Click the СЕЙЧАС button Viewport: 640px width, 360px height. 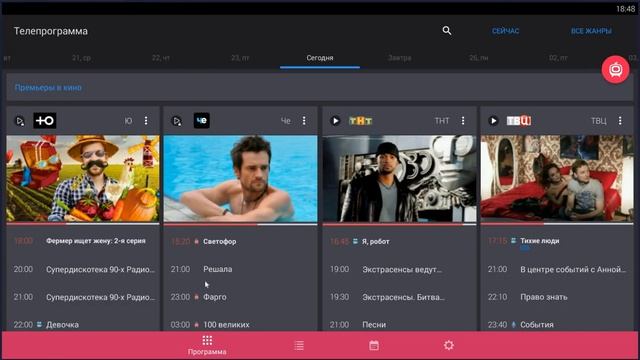click(x=505, y=31)
